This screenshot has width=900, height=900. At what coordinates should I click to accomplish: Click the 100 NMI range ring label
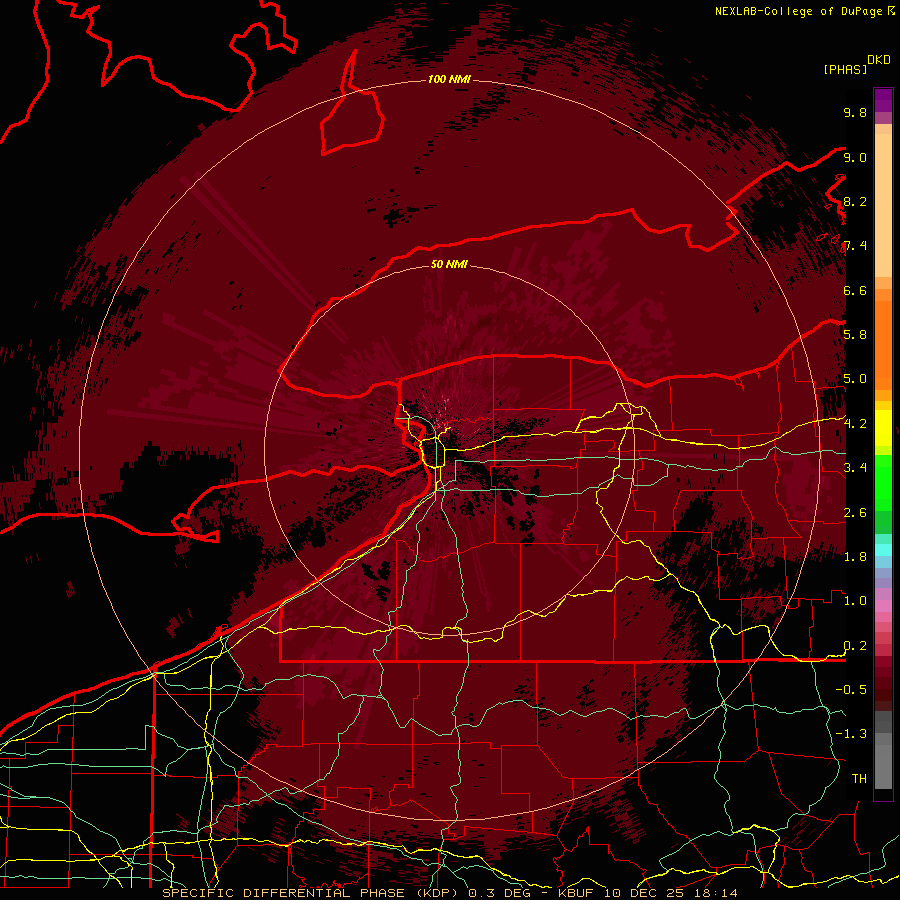[x=449, y=79]
